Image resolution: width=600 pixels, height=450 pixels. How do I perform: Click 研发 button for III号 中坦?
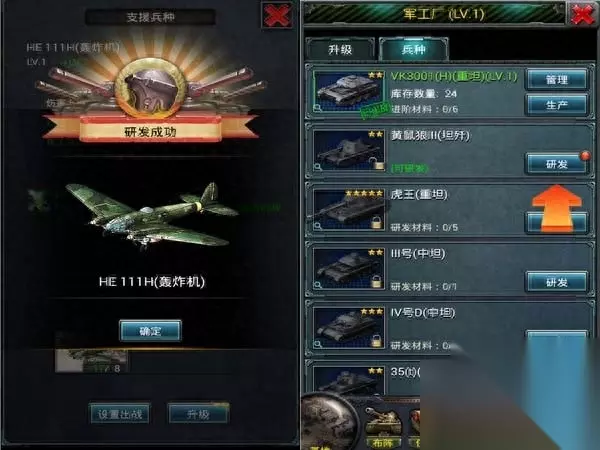557,282
